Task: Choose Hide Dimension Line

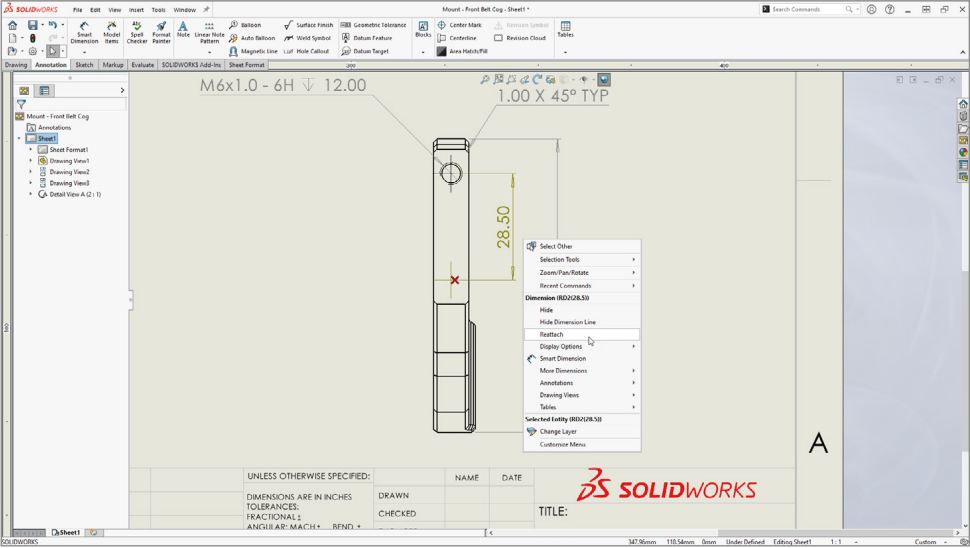Action: point(582,322)
